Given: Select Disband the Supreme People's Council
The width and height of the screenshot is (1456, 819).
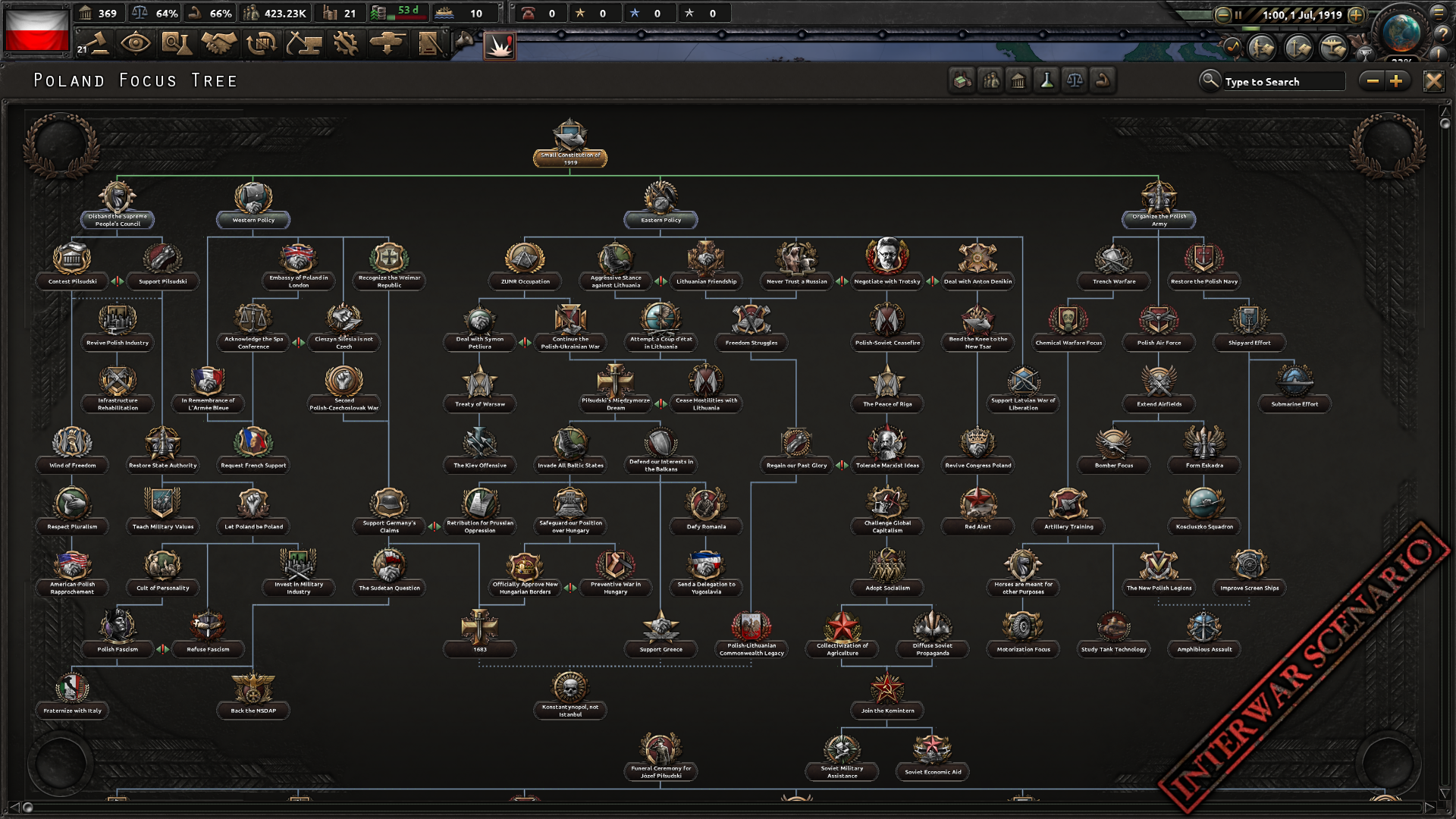Looking at the screenshot, I should pyautogui.click(x=118, y=203).
